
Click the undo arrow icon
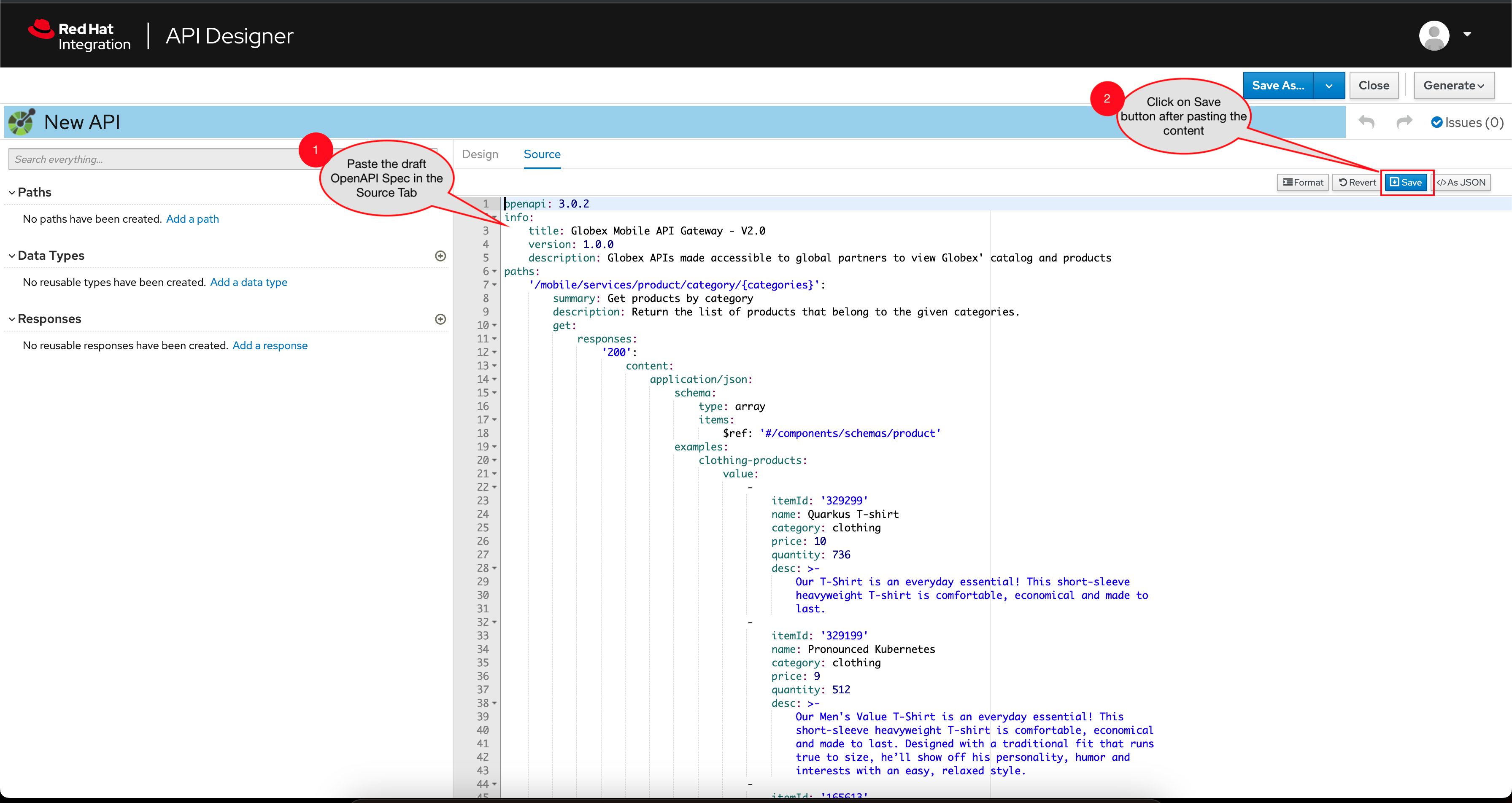coord(1366,121)
